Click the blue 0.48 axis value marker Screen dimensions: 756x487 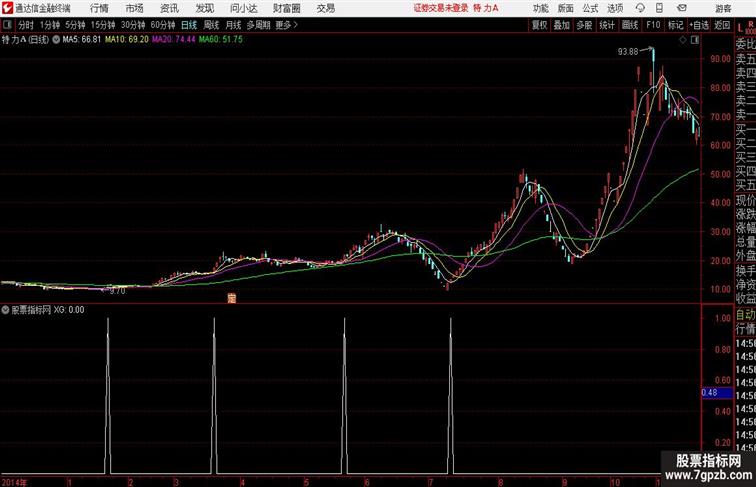717,392
